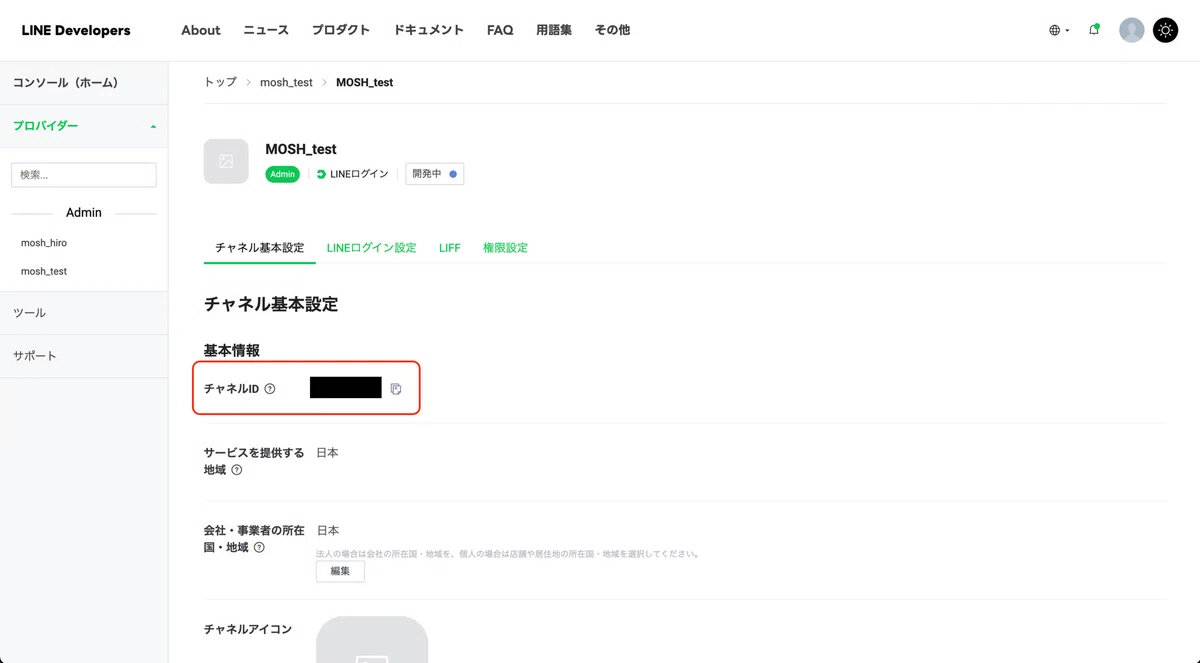Screen dimensions: 1200x663
Task: Open help tooltip for サービスを提供する地域
Action: point(237,470)
